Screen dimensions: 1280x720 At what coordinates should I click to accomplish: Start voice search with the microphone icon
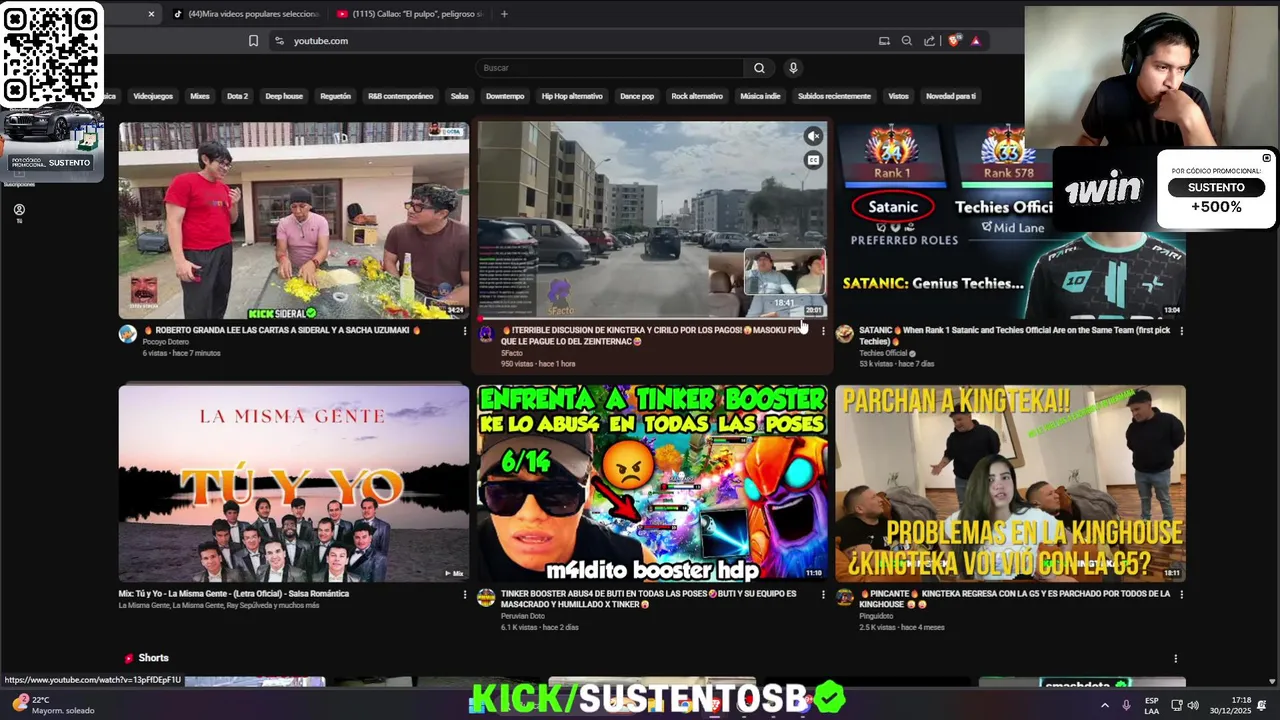[793, 68]
